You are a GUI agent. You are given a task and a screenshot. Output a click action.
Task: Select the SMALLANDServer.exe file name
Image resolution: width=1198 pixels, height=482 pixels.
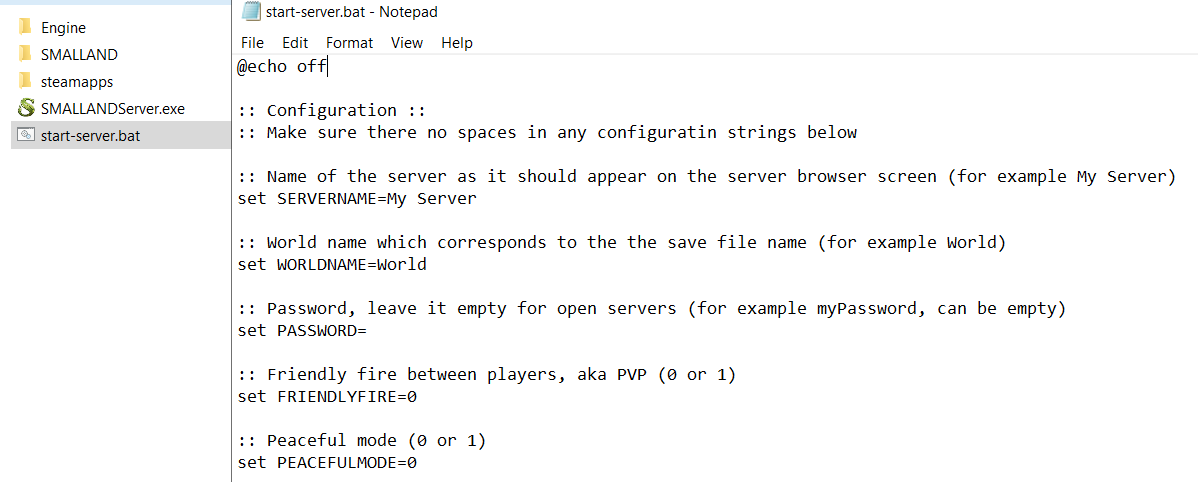[x=113, y=108]
